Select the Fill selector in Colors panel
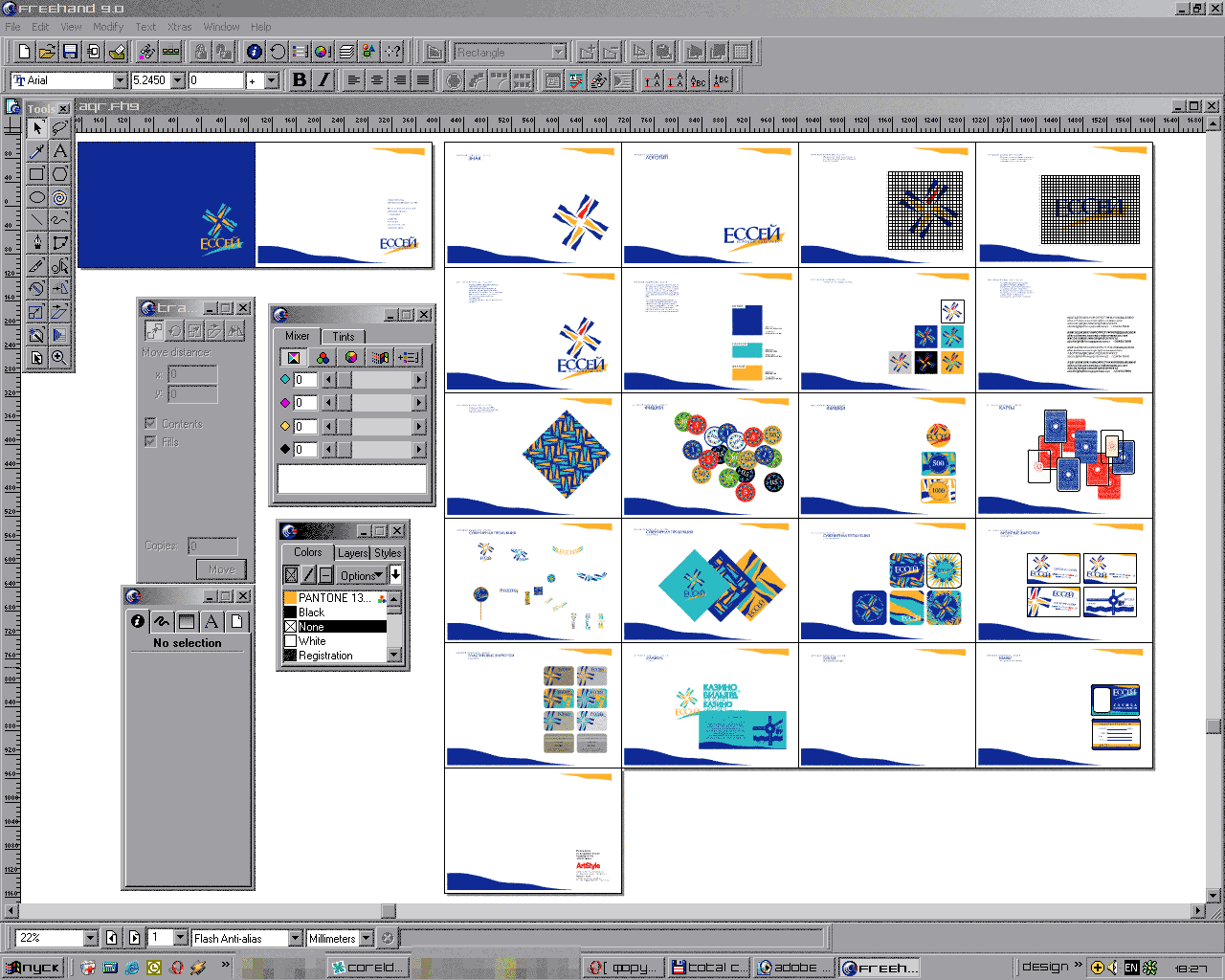 click(x=292, y=574)
